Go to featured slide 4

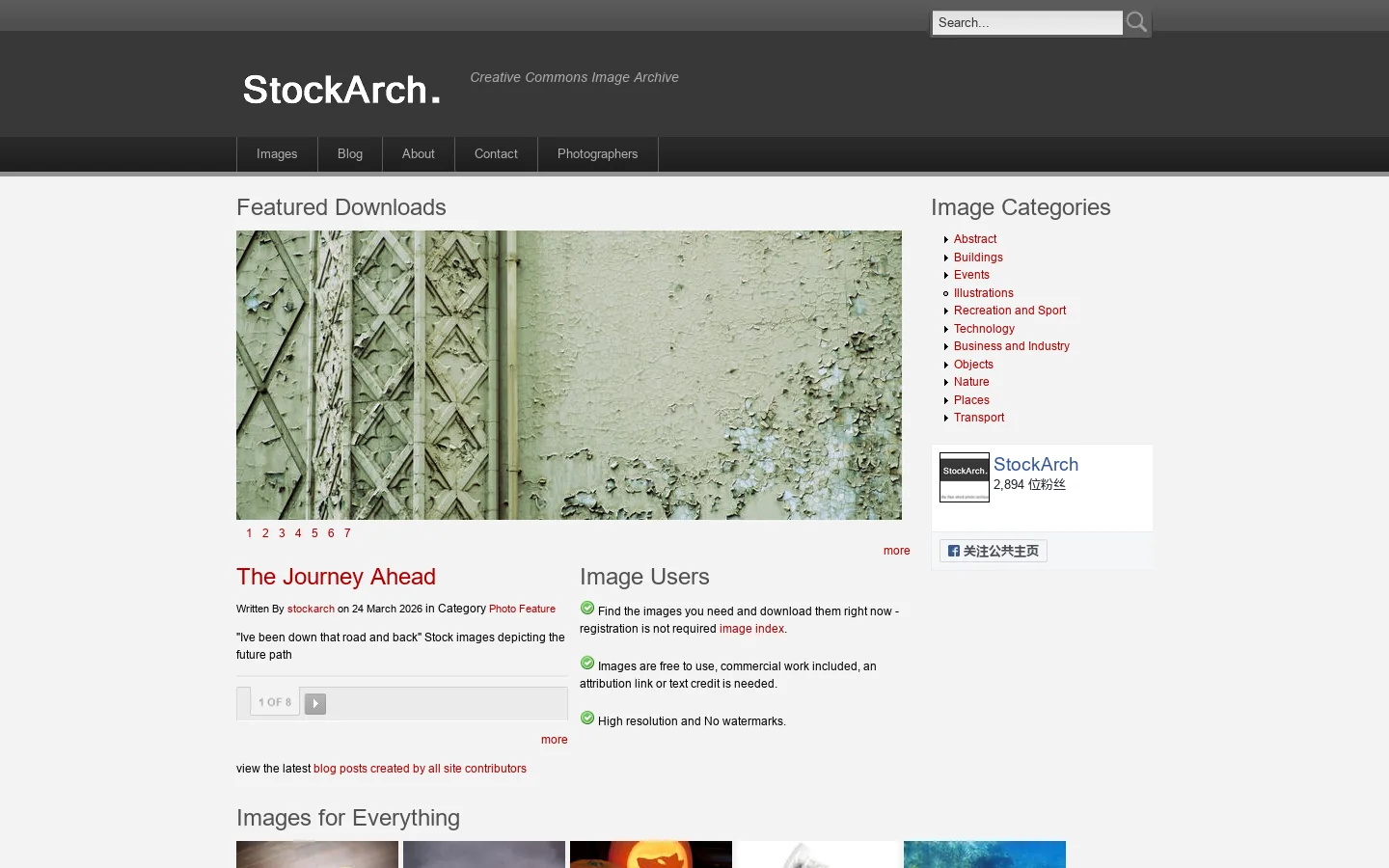tap(298, 533)
